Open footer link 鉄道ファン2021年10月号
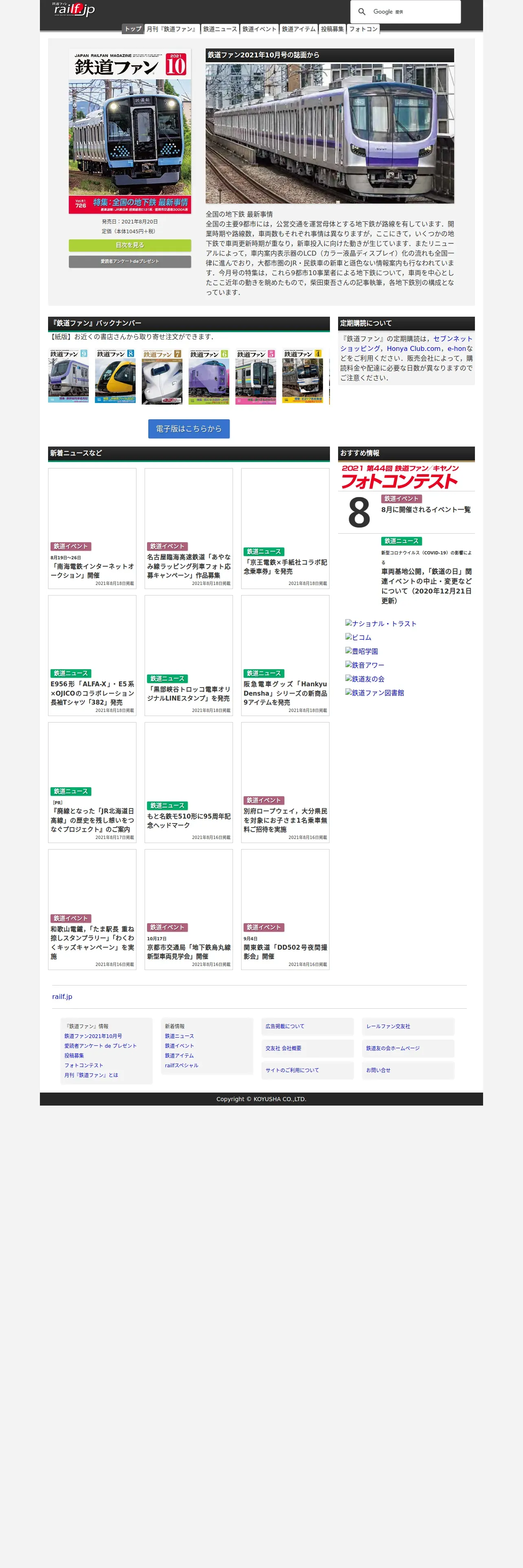 point(93,1036)
